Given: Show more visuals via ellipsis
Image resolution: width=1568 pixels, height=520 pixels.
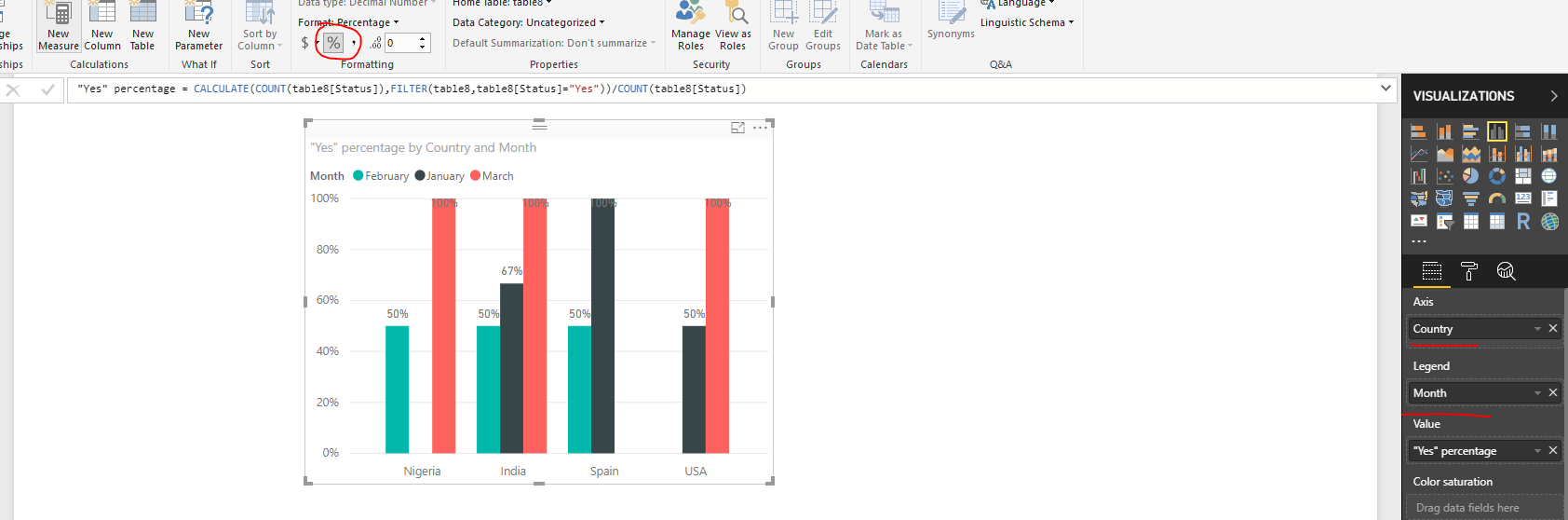Looking at the screenshot, I should 1419,241.
